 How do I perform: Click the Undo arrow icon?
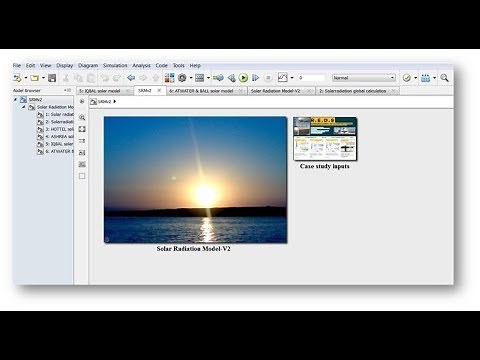[x=105, y=78]
